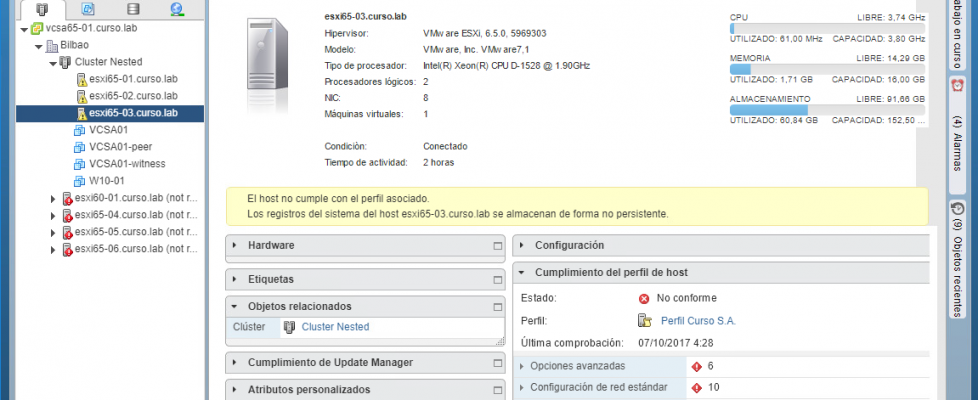Maximize Cumplimiento de Update Manager panel

497,363
